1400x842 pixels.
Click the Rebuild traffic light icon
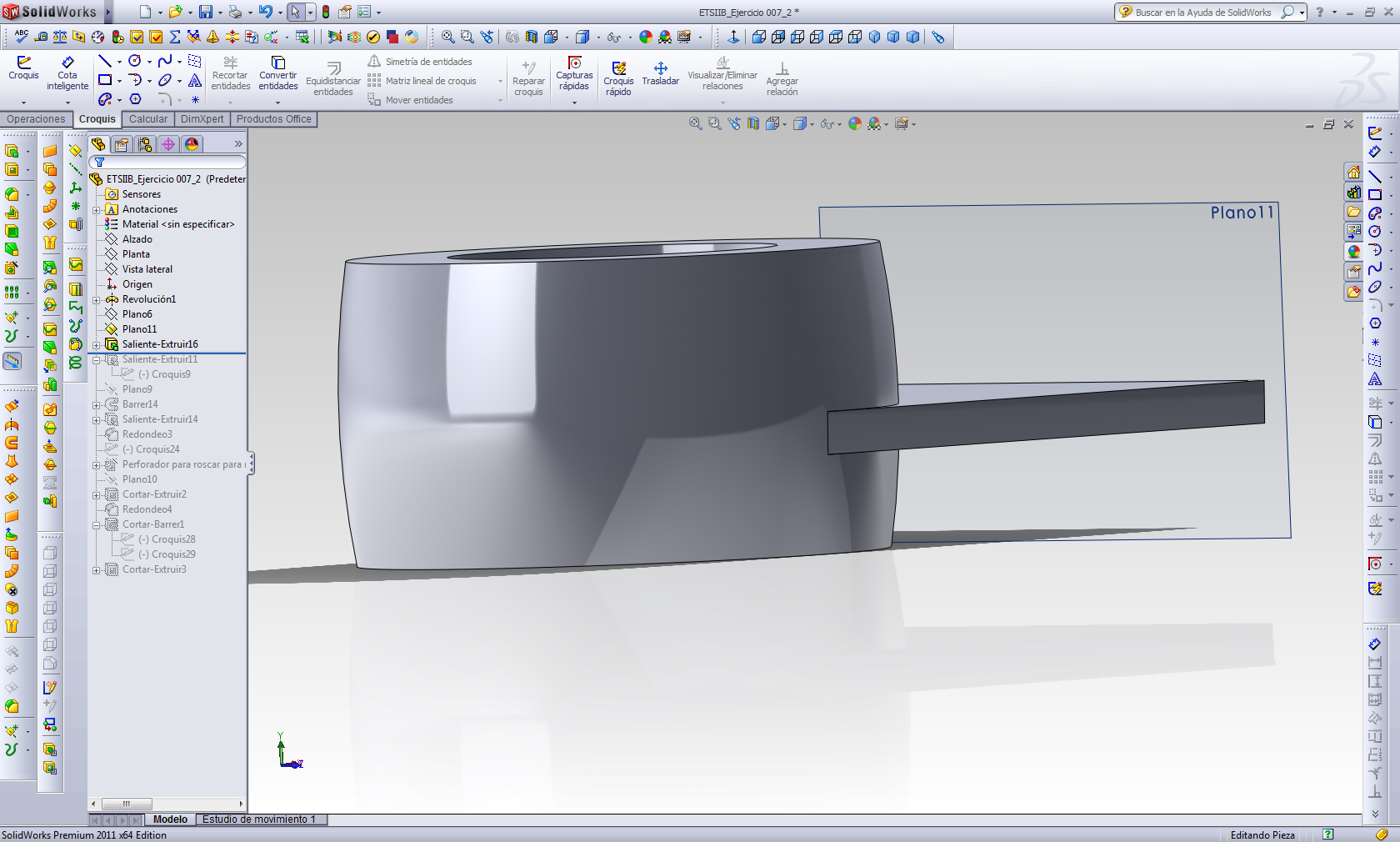coord(326,12)
